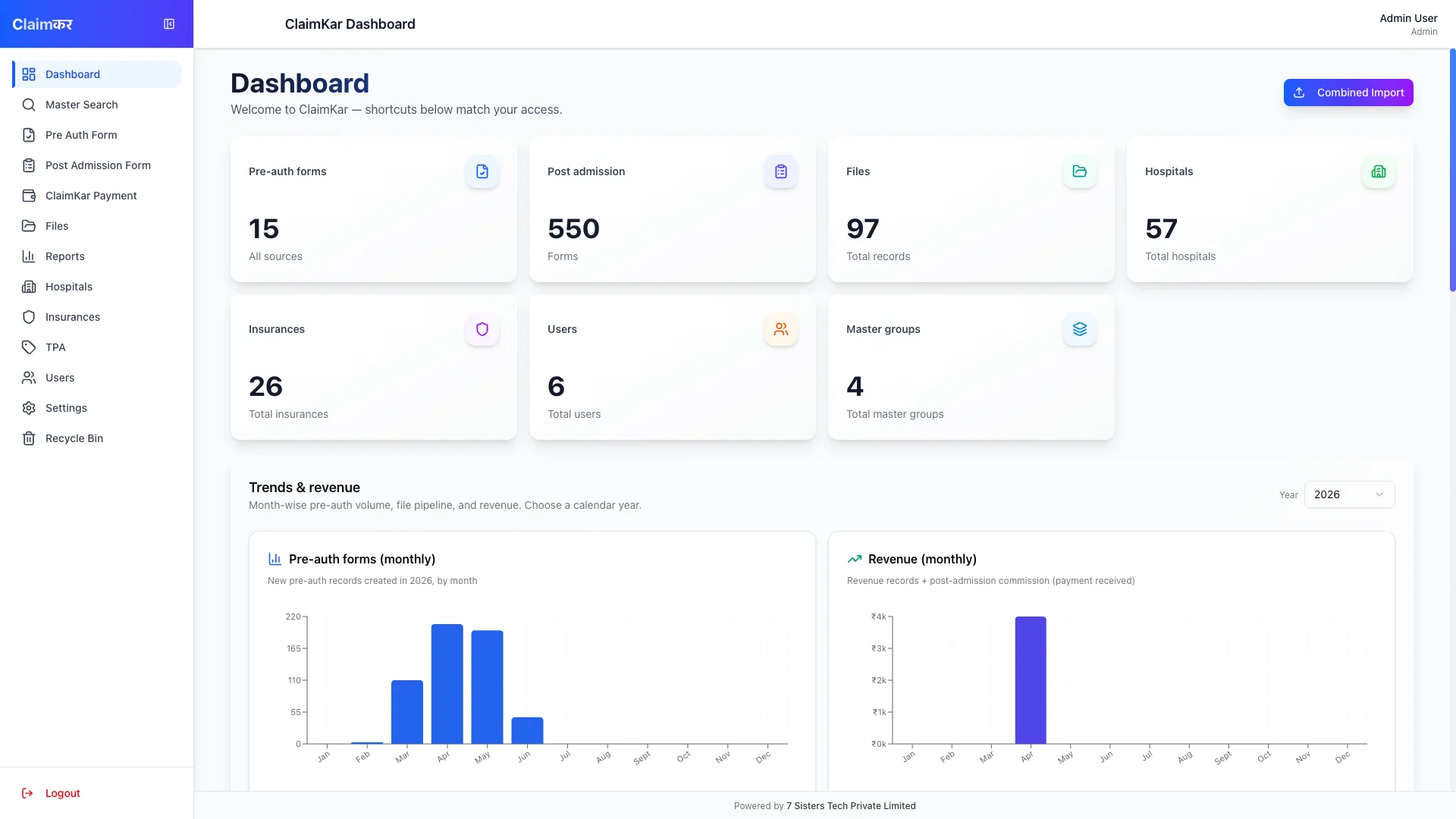Collapse the sidebar using the panel icon

coord(169,24)
